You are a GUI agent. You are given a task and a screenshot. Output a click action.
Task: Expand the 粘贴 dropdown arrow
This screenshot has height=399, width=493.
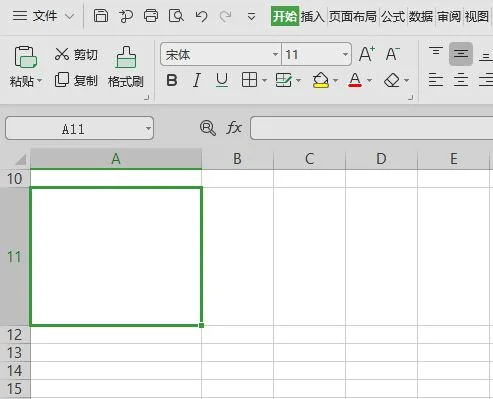coord(40,81)
